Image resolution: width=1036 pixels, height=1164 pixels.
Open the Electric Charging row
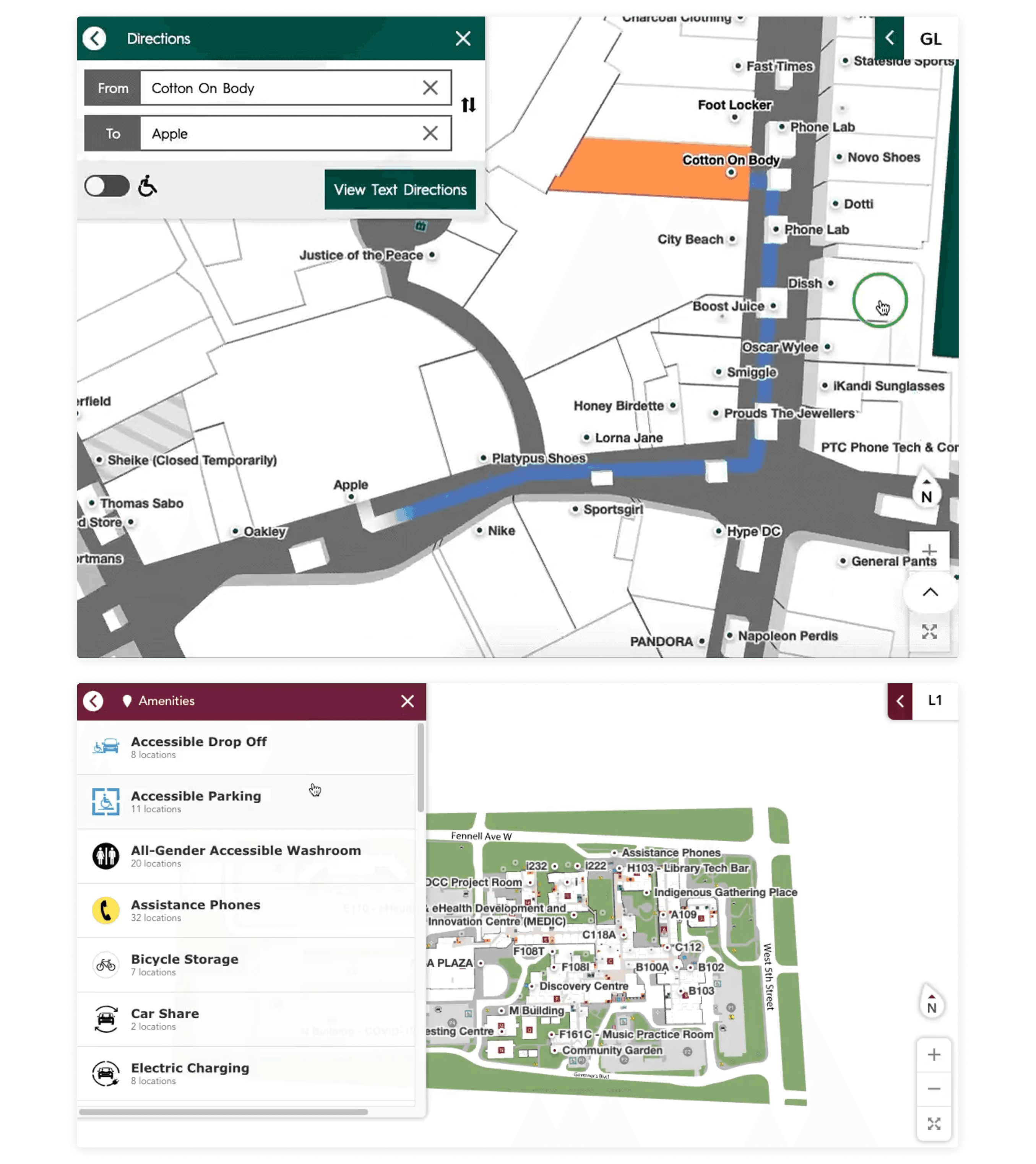click(246, 1073)
